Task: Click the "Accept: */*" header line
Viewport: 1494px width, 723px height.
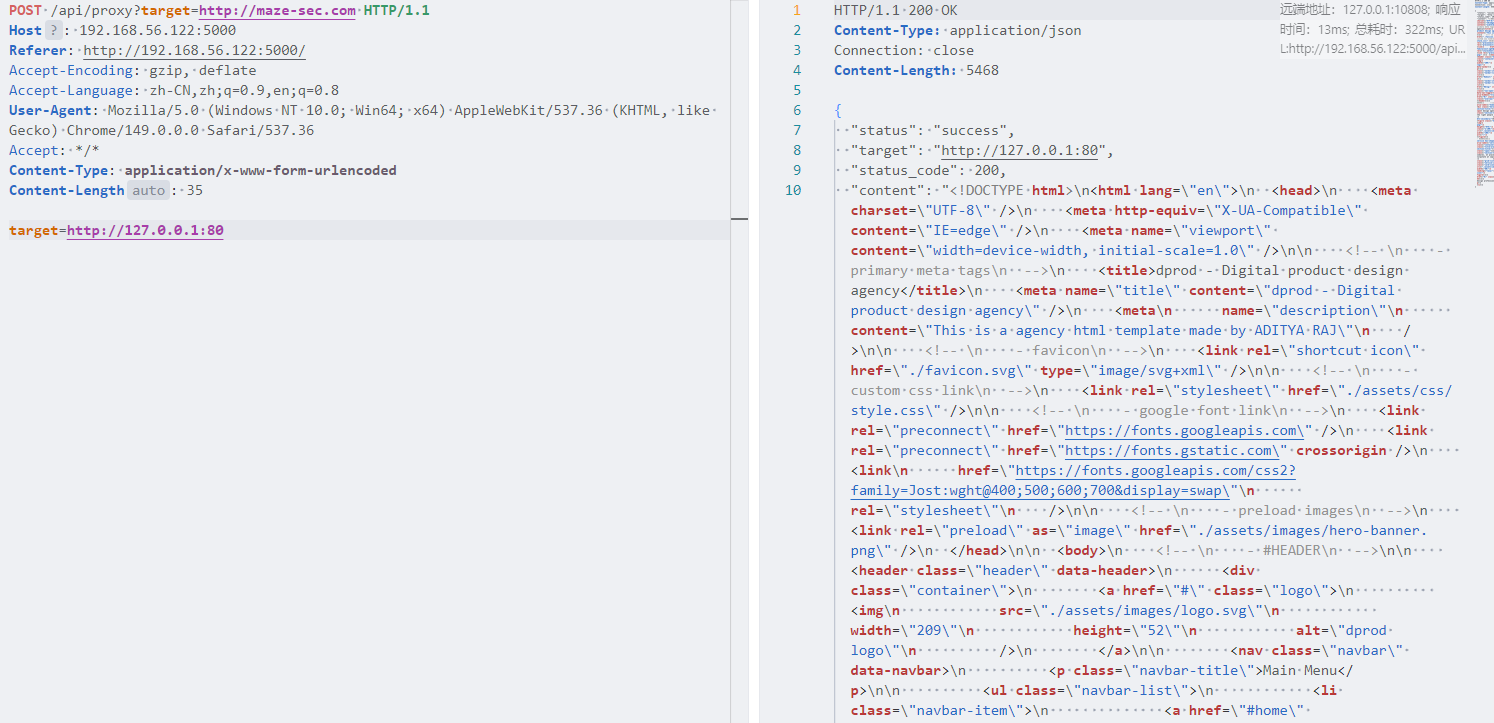Action: [54, 150]
